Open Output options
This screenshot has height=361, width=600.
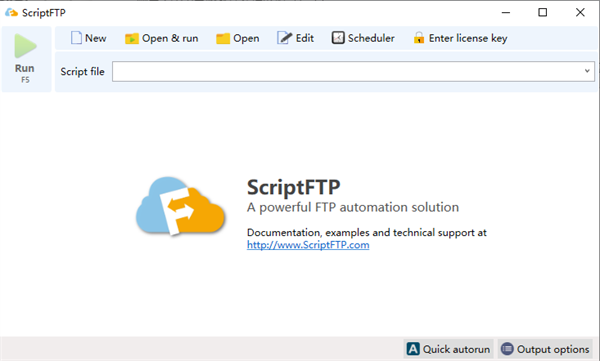tap(545, 349)
